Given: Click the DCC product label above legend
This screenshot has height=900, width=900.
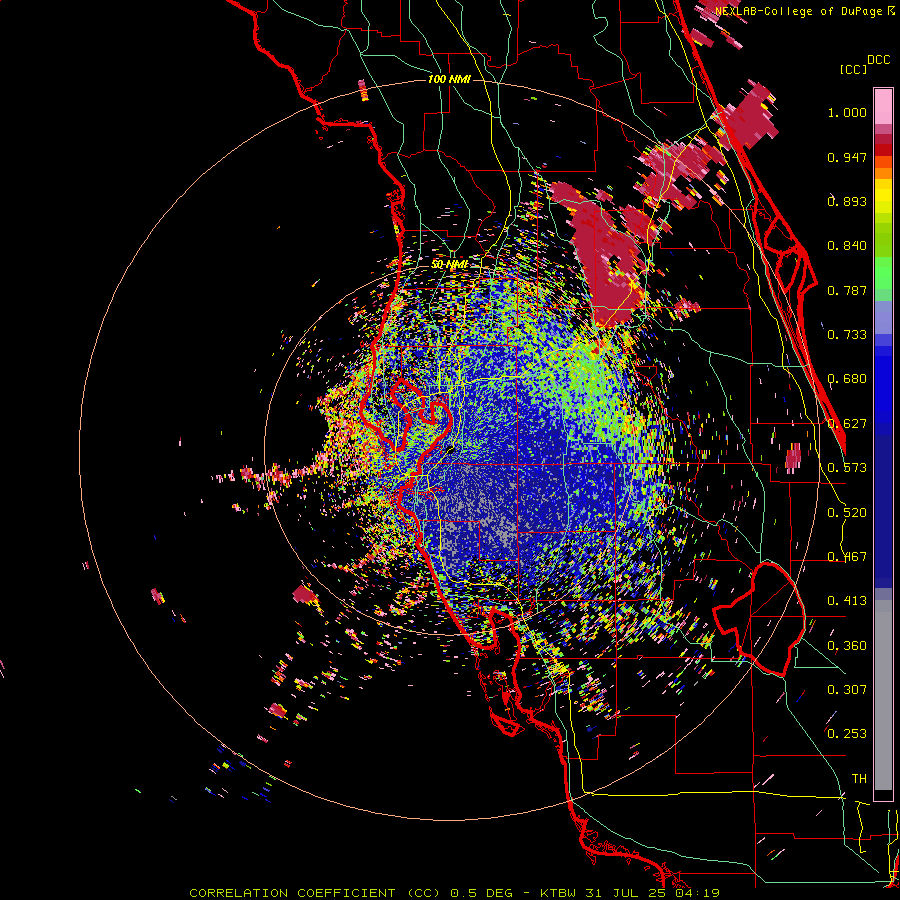Looking at the screenshot, I should click(878, 60).
